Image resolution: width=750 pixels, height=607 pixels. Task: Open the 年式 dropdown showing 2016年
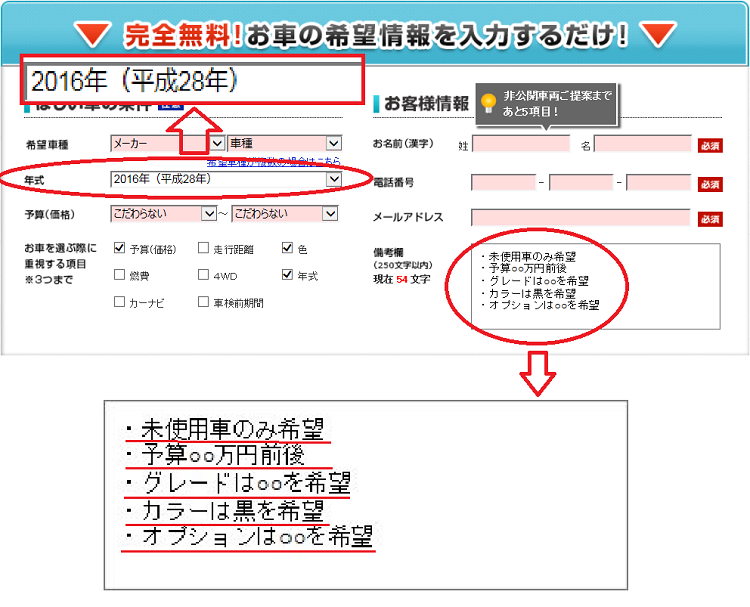tap(227, 179)
